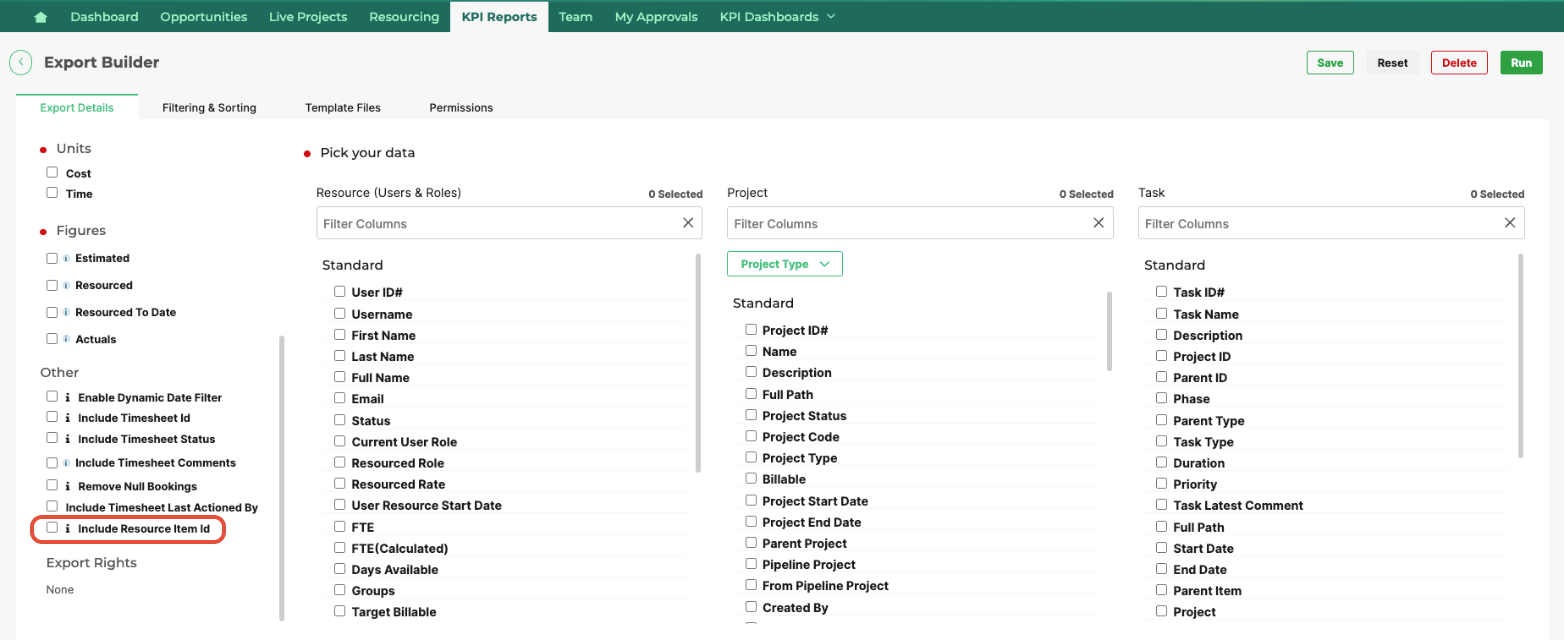Select the User ID# column checkbox
The width and height of the screenshot is (1564, 640).
340,292
